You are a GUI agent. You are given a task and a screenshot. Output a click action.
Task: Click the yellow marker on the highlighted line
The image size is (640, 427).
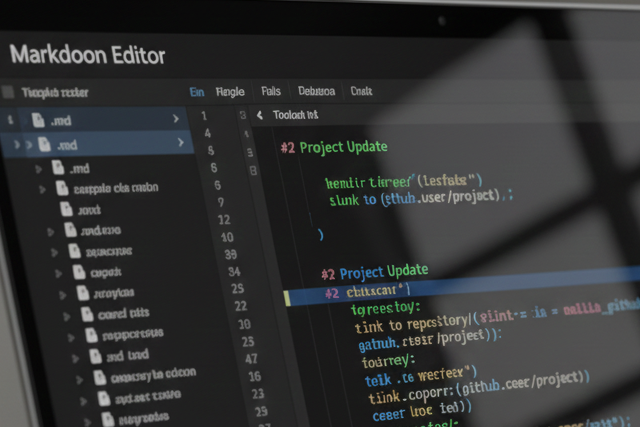(x=287, y=297)
